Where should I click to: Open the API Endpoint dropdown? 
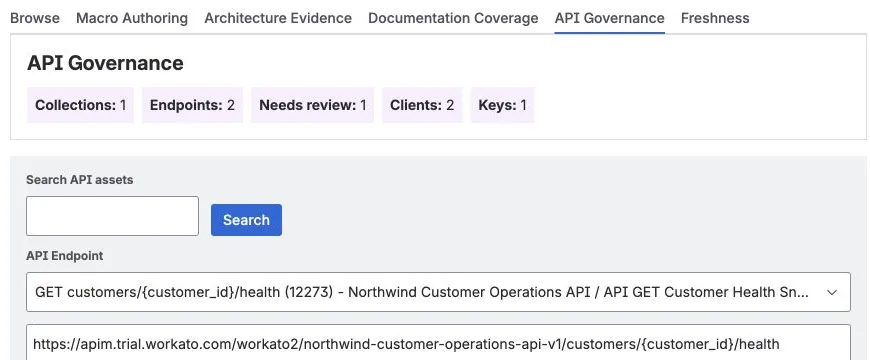click(438, 292)
